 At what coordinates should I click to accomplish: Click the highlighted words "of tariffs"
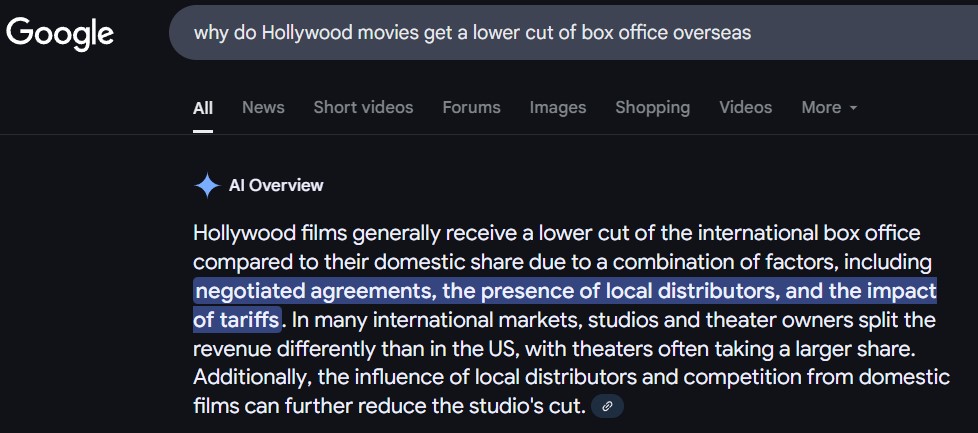[236, 320]
